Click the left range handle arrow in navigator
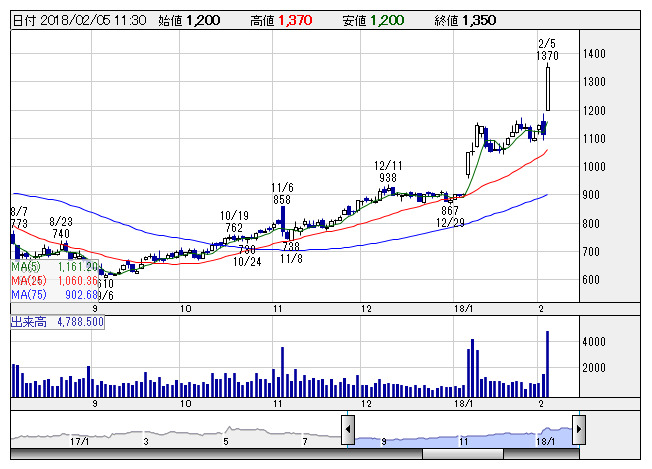Screen dimensions: 652x469 click(347, 432)
